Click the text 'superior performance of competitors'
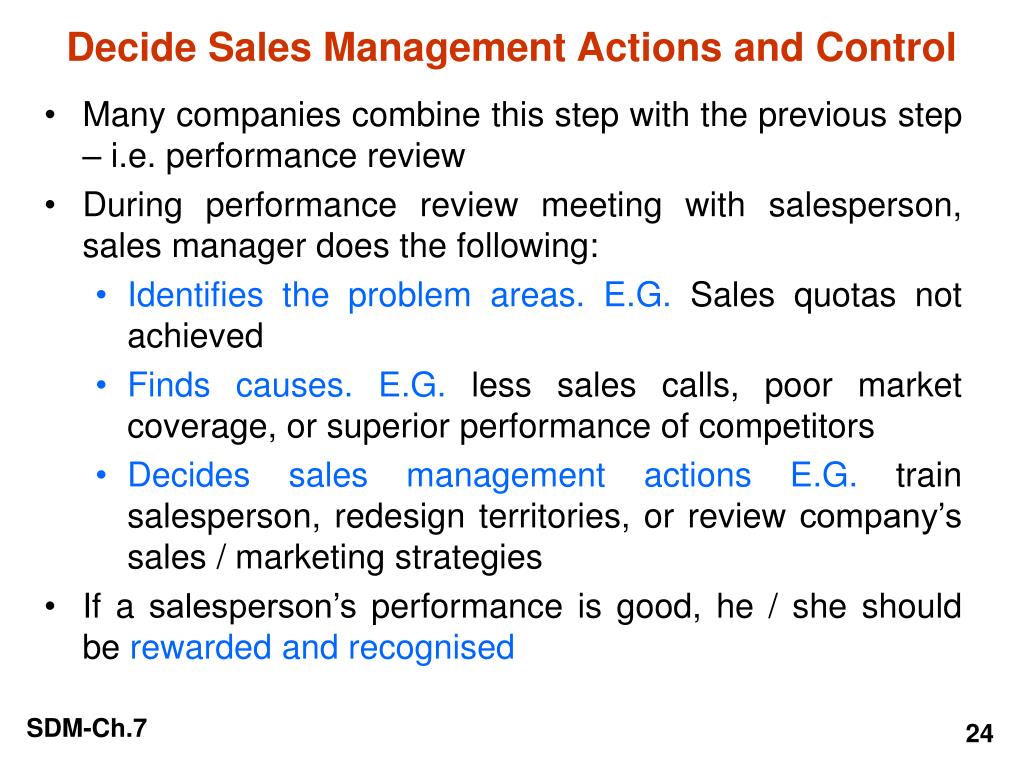The image size is (1024, 768). tap(600, 427)
